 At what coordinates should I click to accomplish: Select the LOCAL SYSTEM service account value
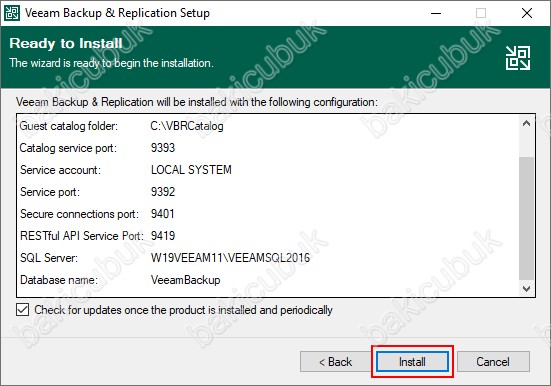click(191, 170)
